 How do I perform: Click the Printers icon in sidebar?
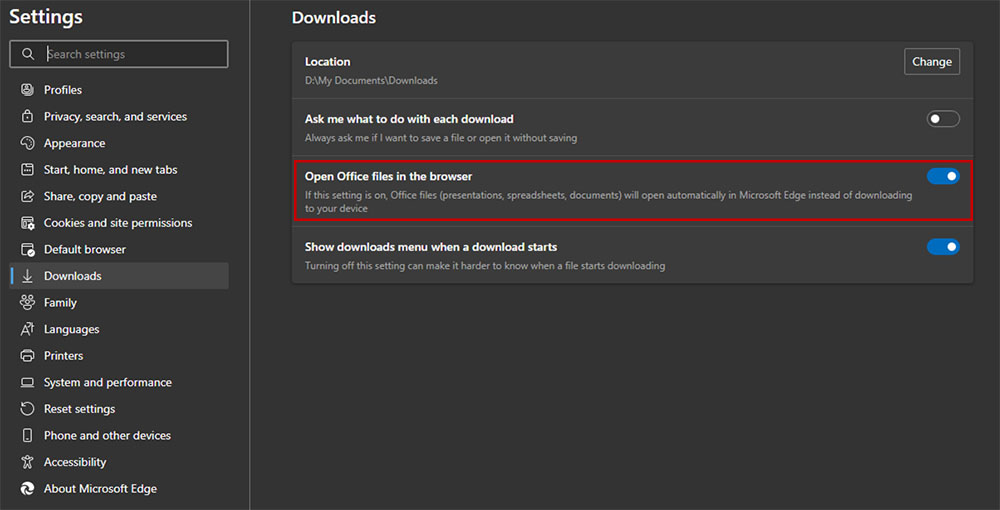tap(27, 356)
